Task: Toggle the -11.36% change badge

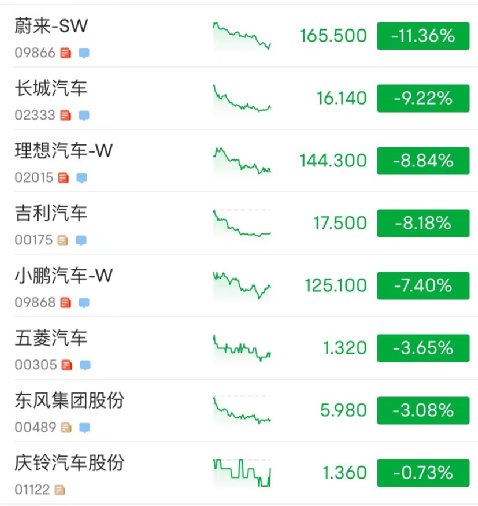Action: click(423, 36)
